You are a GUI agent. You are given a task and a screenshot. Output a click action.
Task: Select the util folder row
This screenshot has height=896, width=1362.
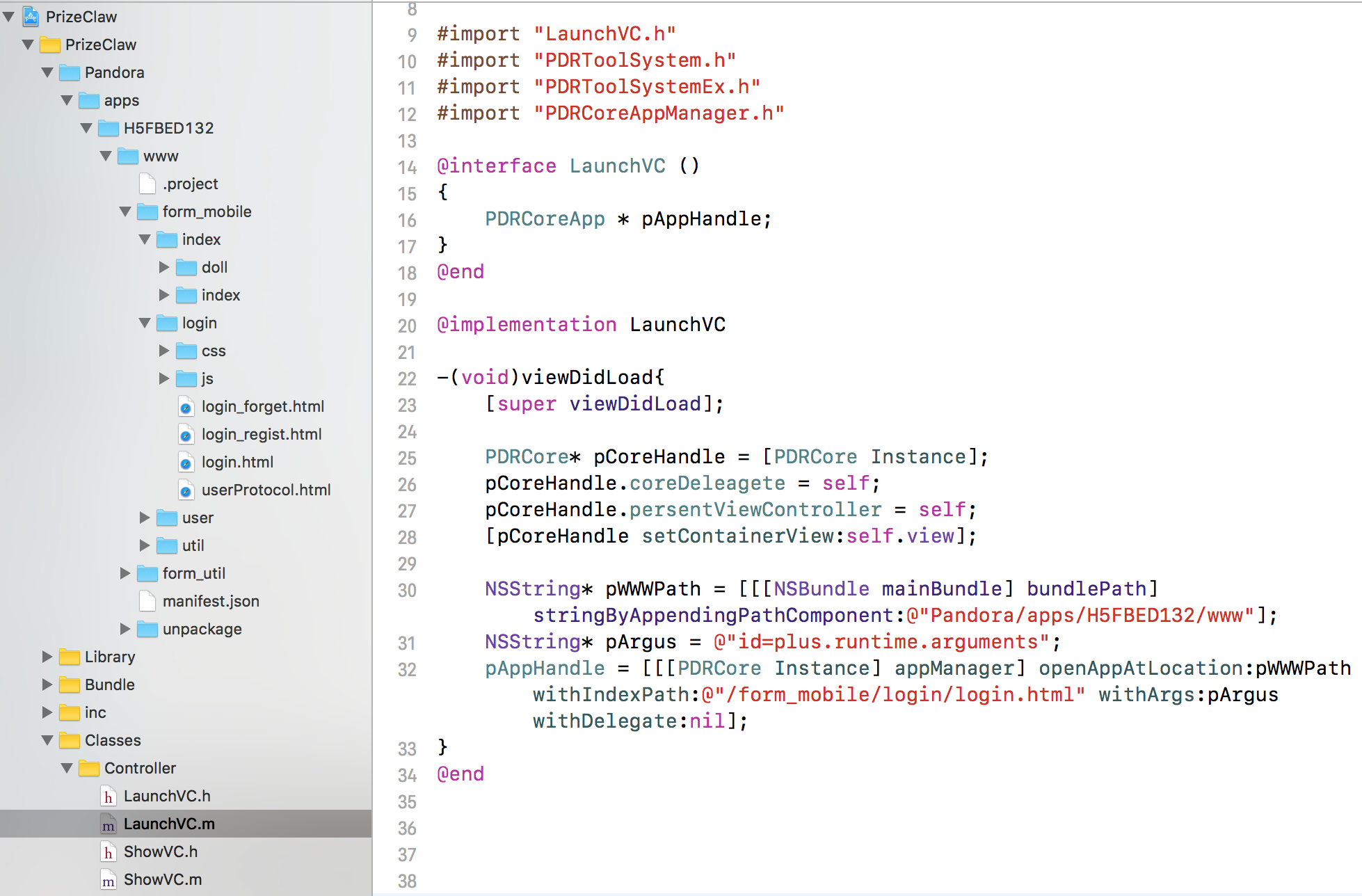(186, 545)
